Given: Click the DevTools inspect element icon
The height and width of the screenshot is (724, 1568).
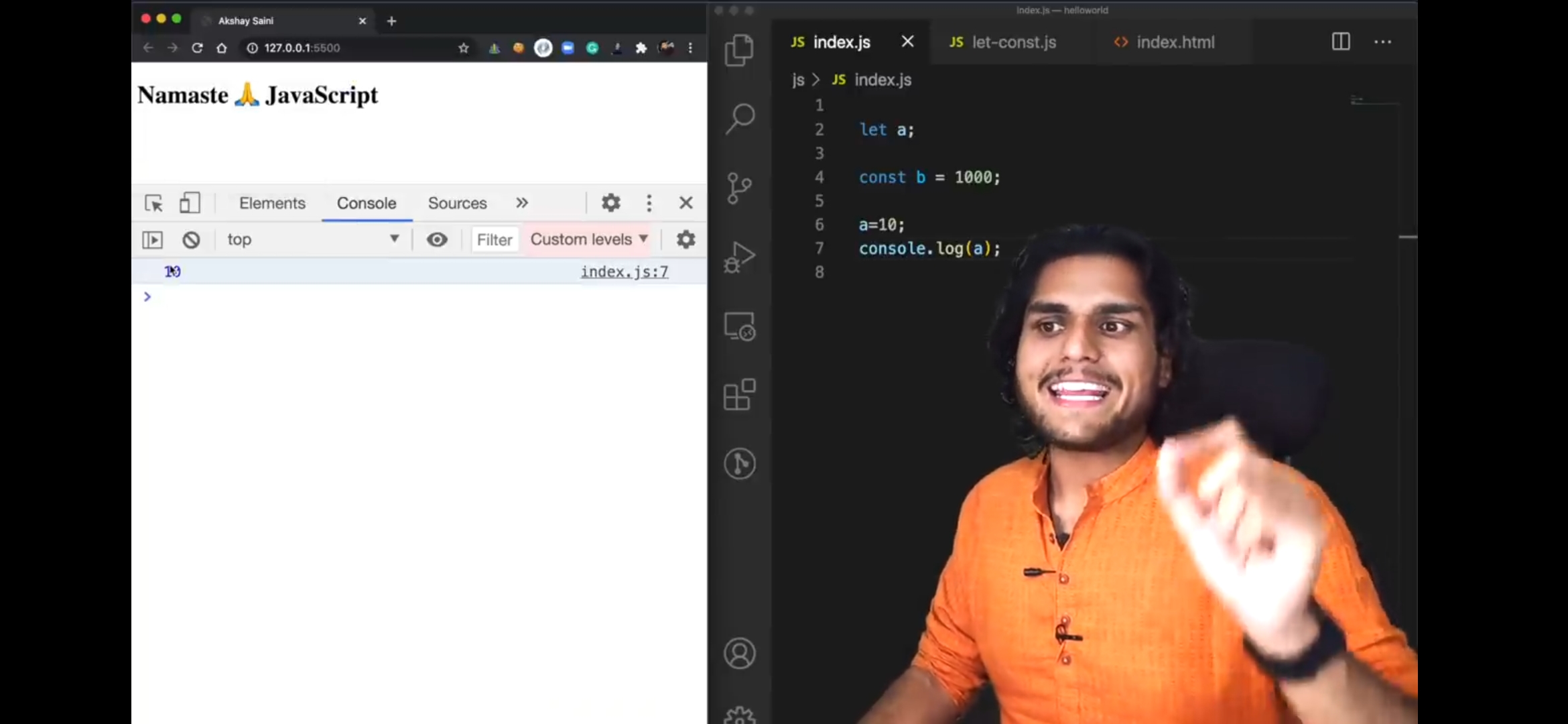Looking at the screenshot, I should [153, 203].
